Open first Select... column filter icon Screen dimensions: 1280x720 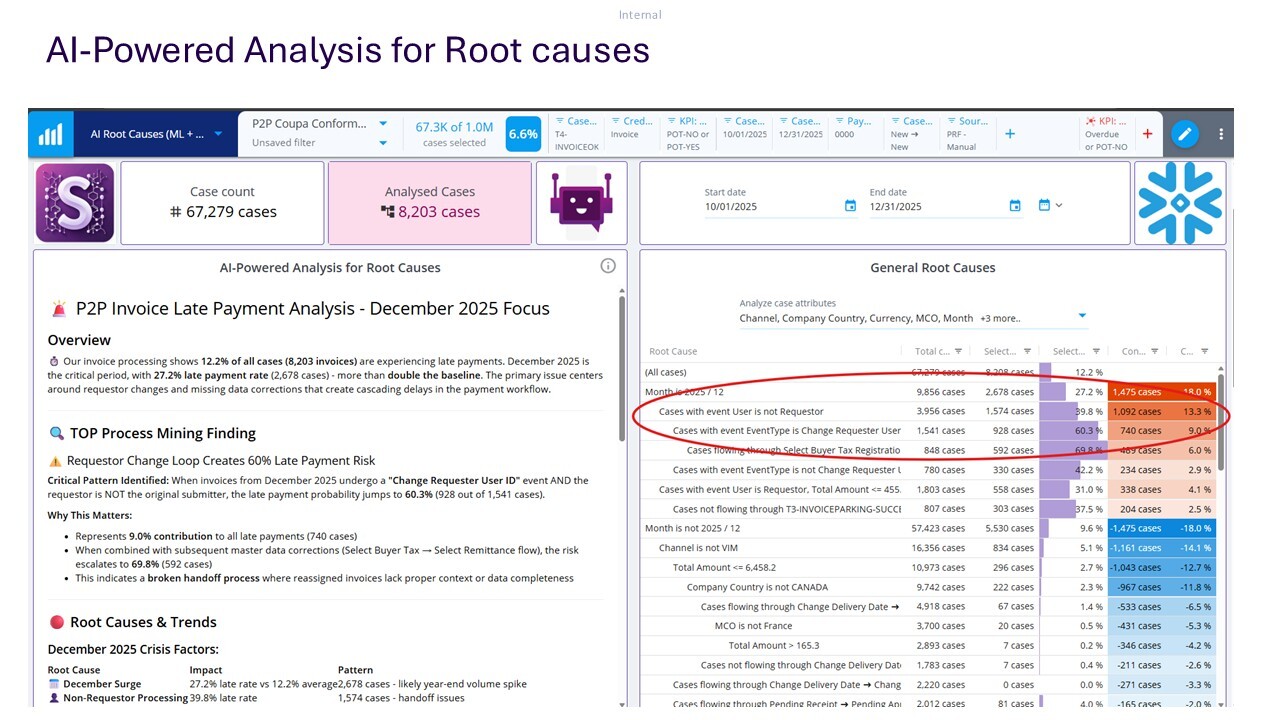point(1027,351)
